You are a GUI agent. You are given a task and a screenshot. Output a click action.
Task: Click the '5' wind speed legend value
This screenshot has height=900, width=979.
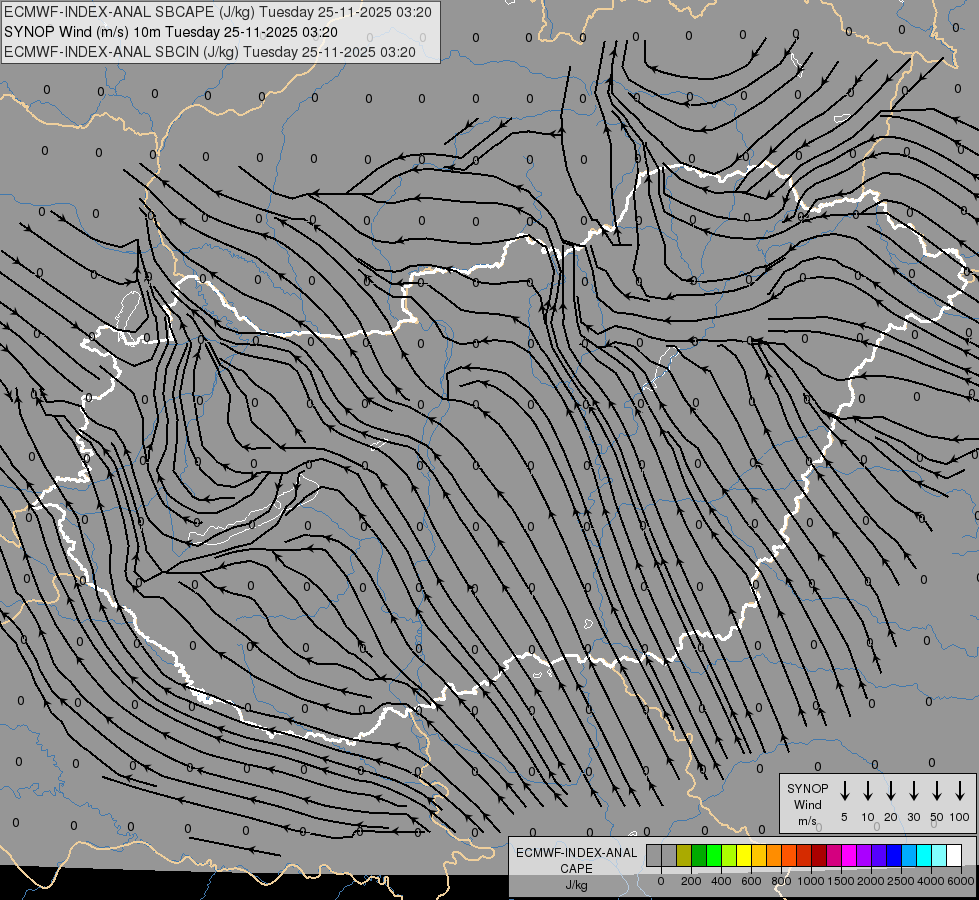pos(844,817)
